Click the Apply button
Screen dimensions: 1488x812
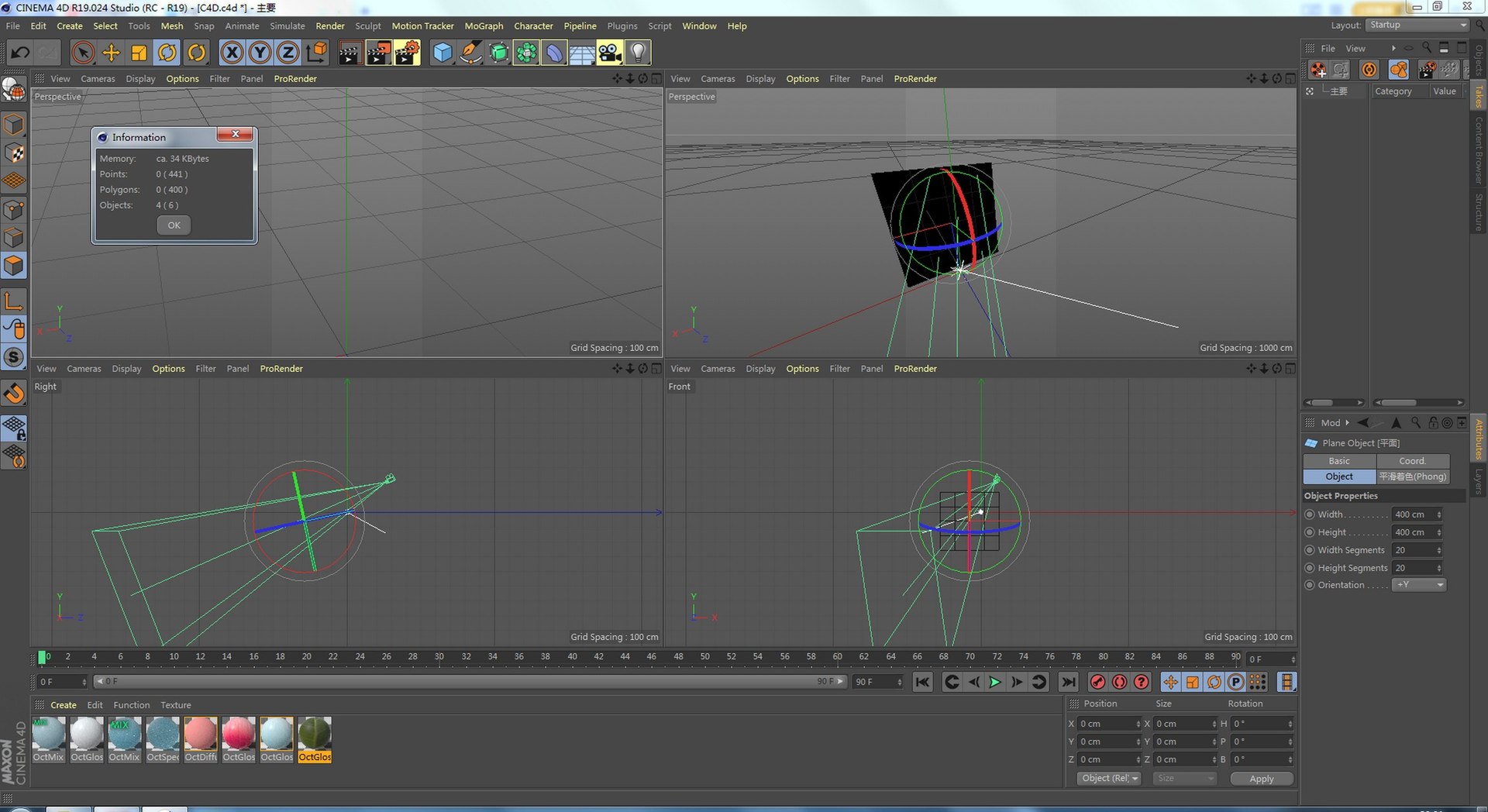point(1262,779)
